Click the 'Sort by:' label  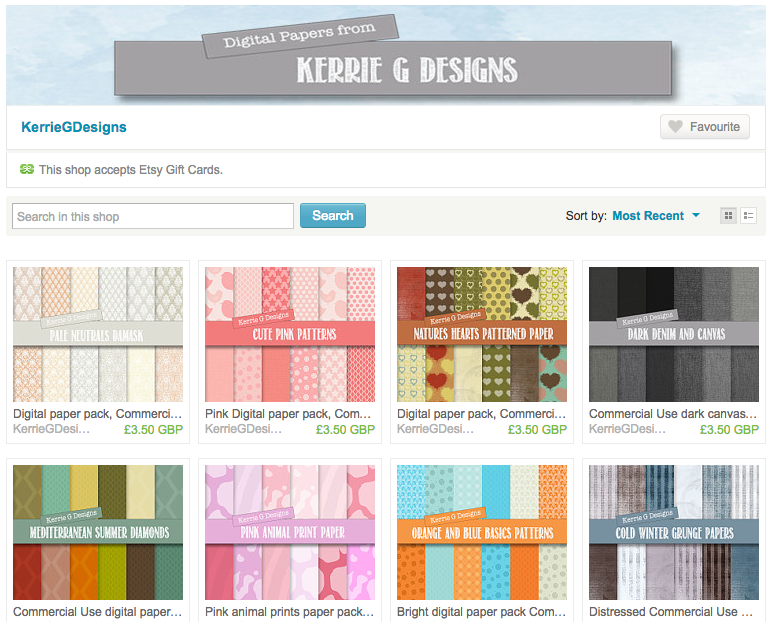click(x=586, y=216)
